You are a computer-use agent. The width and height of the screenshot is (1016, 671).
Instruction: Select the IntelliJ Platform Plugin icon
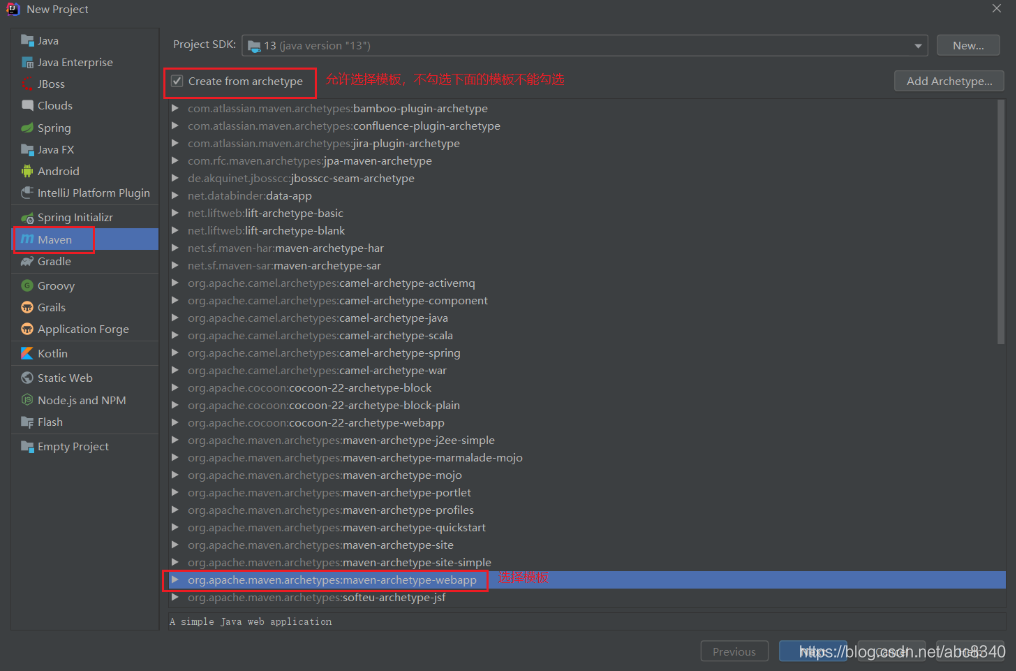click(27, 193)
